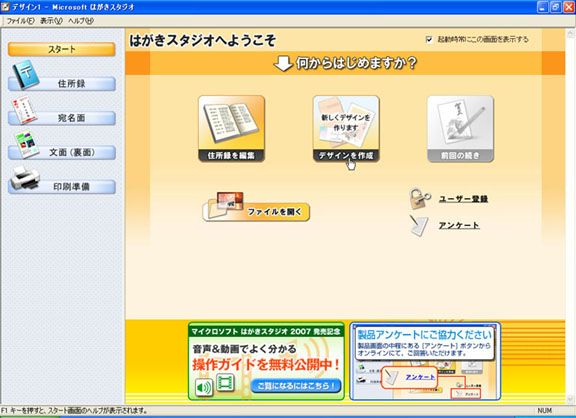The image size is (576, 418).
Task: Click the 製品アンケート banner thumbnail
Action: click(x=425, y=361)
